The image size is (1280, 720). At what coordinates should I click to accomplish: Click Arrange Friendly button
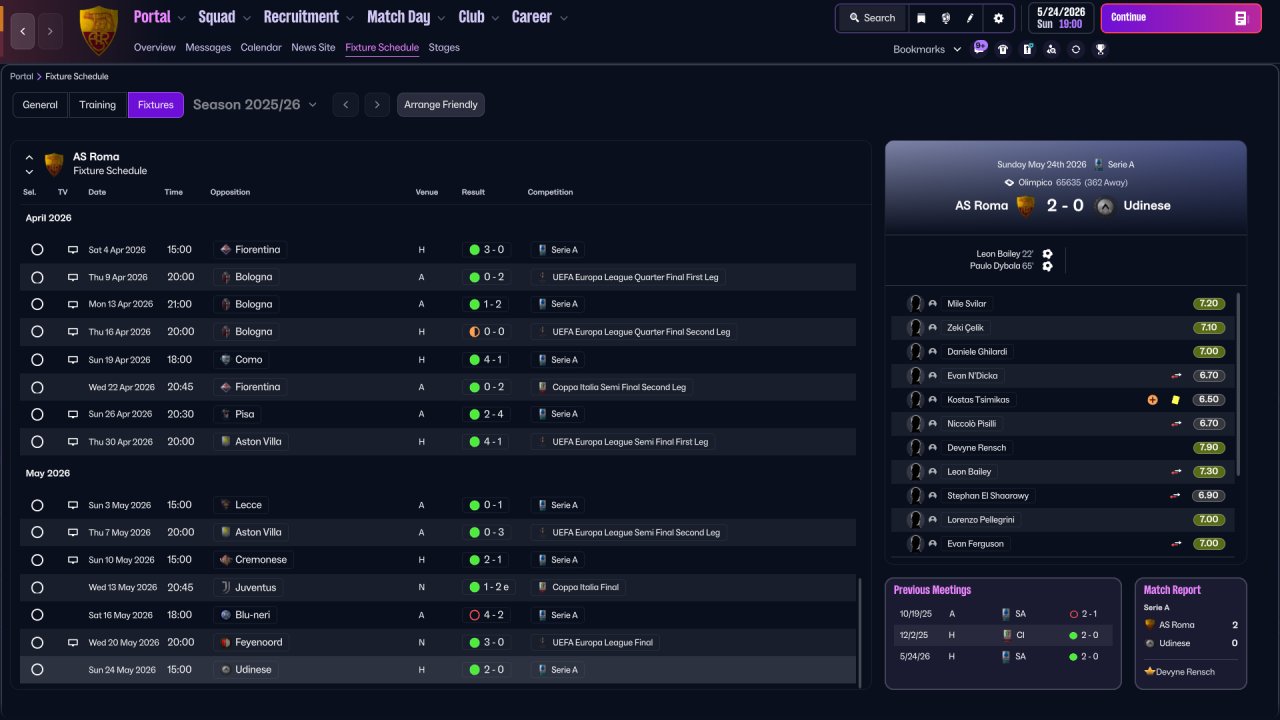tap(441, 105)
